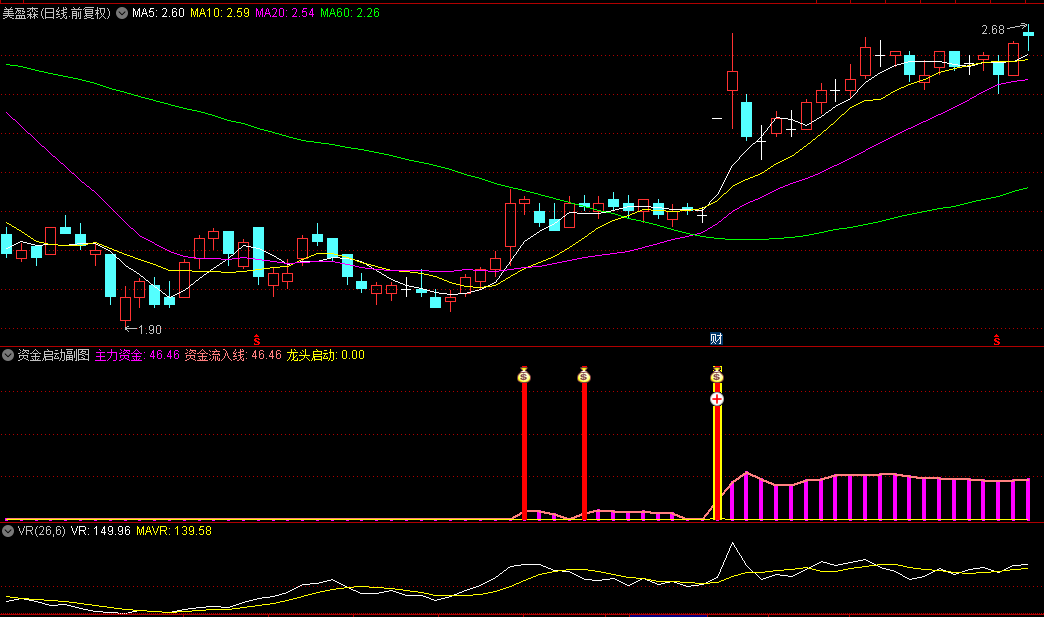Image resolution: width=1044 pixels, height=617 pixels.
Task: Click the MA60: 2.26 label
Action: pyautogui.click(x=350, y=13)
